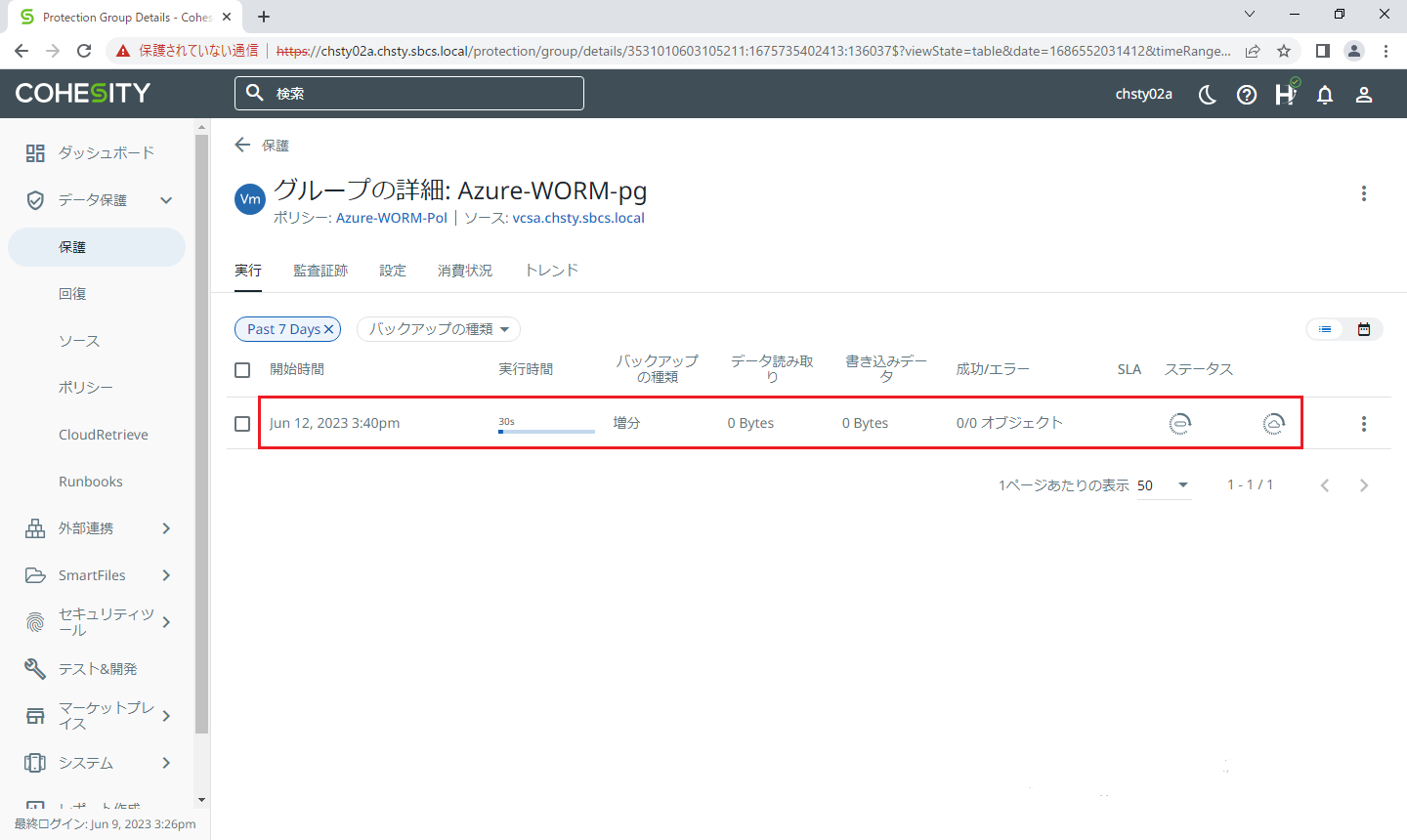Open the user account icon
The width and height of the screenshot is (1407, 840).
click(1364, 95)
